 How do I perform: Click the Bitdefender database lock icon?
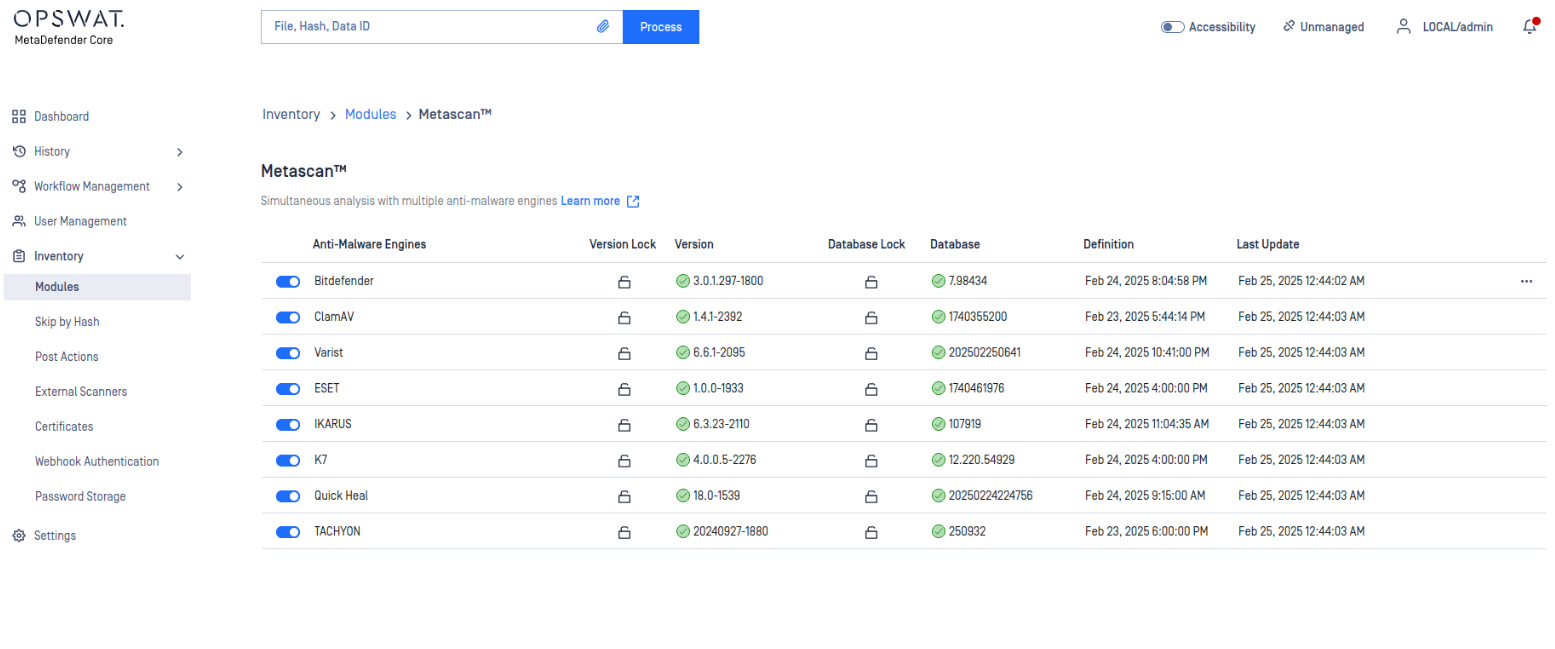click(x=871, y=282)
